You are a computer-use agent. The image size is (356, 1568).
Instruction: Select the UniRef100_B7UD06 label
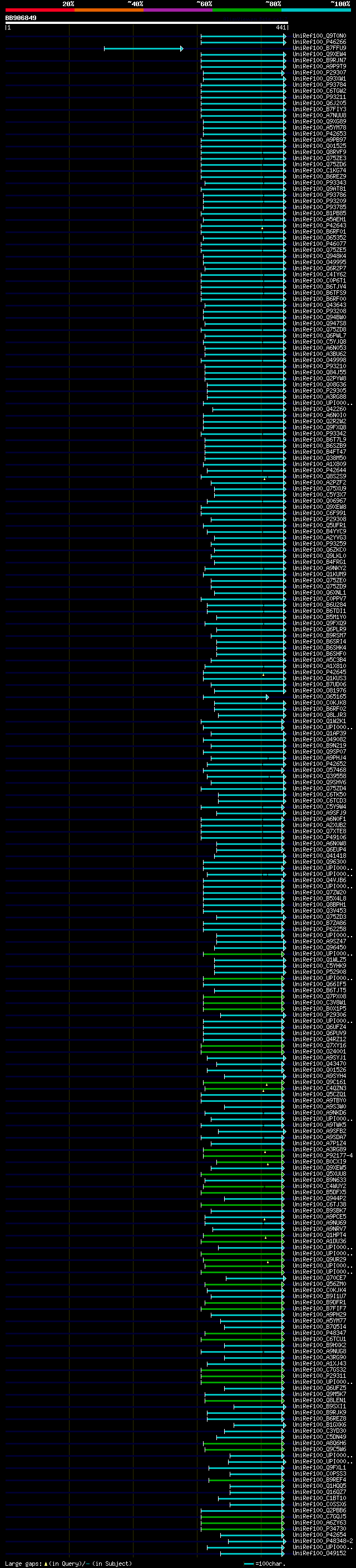coord(319,684)
